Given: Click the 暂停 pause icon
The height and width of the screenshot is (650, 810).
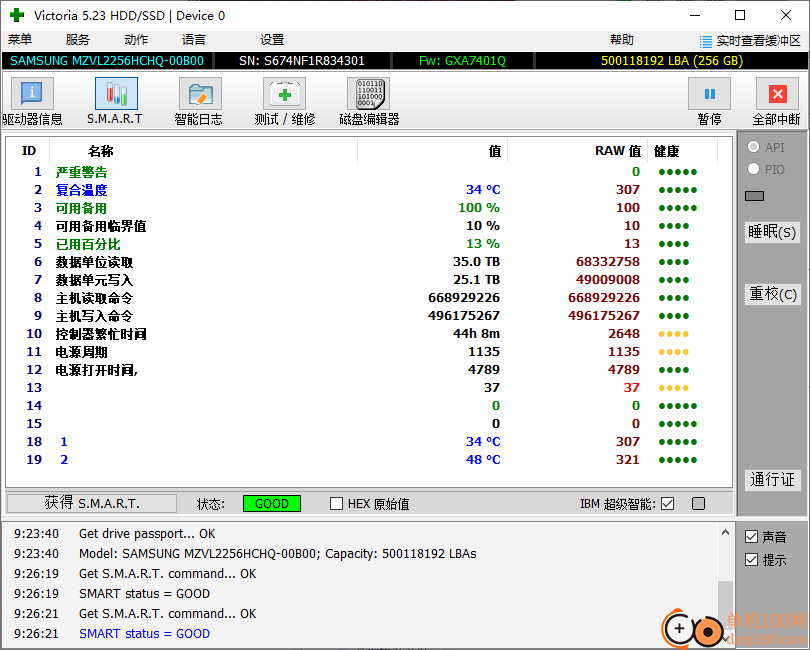Looking at the screenshot, I should tap(709, 94).
